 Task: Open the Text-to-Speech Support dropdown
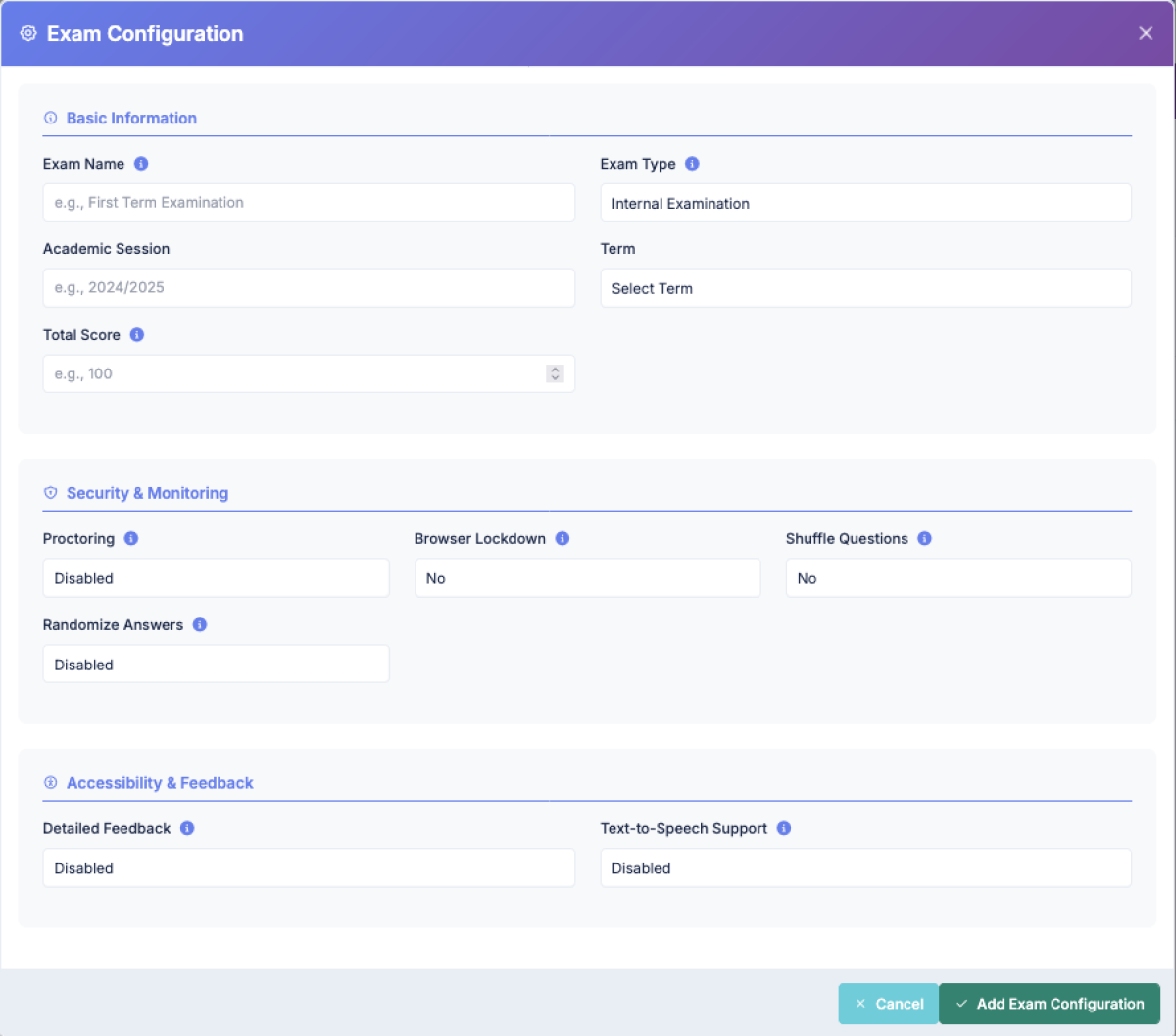click(865, 868)
